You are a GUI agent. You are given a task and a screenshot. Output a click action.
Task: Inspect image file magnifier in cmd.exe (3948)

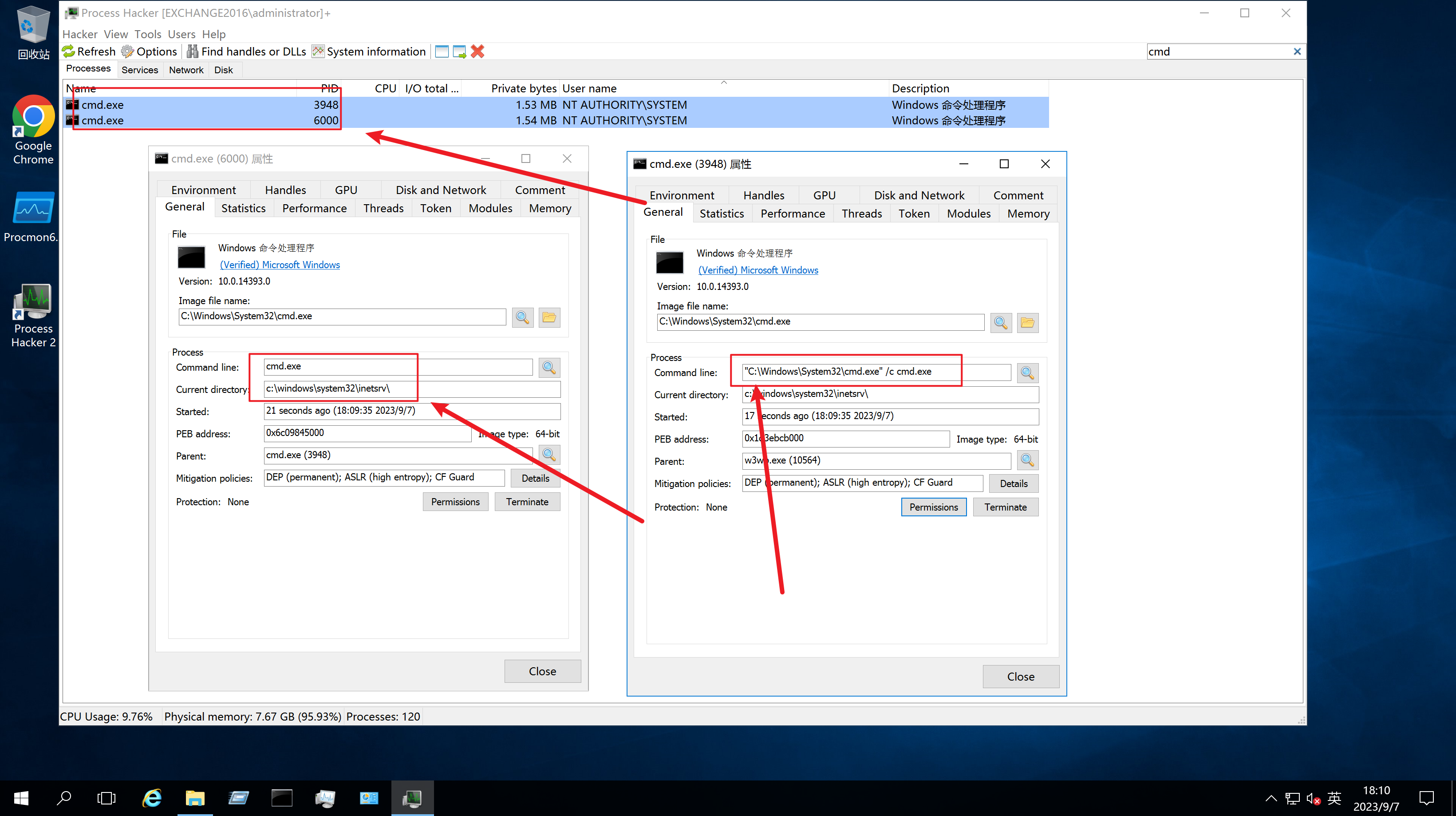tap(1000, 322)
